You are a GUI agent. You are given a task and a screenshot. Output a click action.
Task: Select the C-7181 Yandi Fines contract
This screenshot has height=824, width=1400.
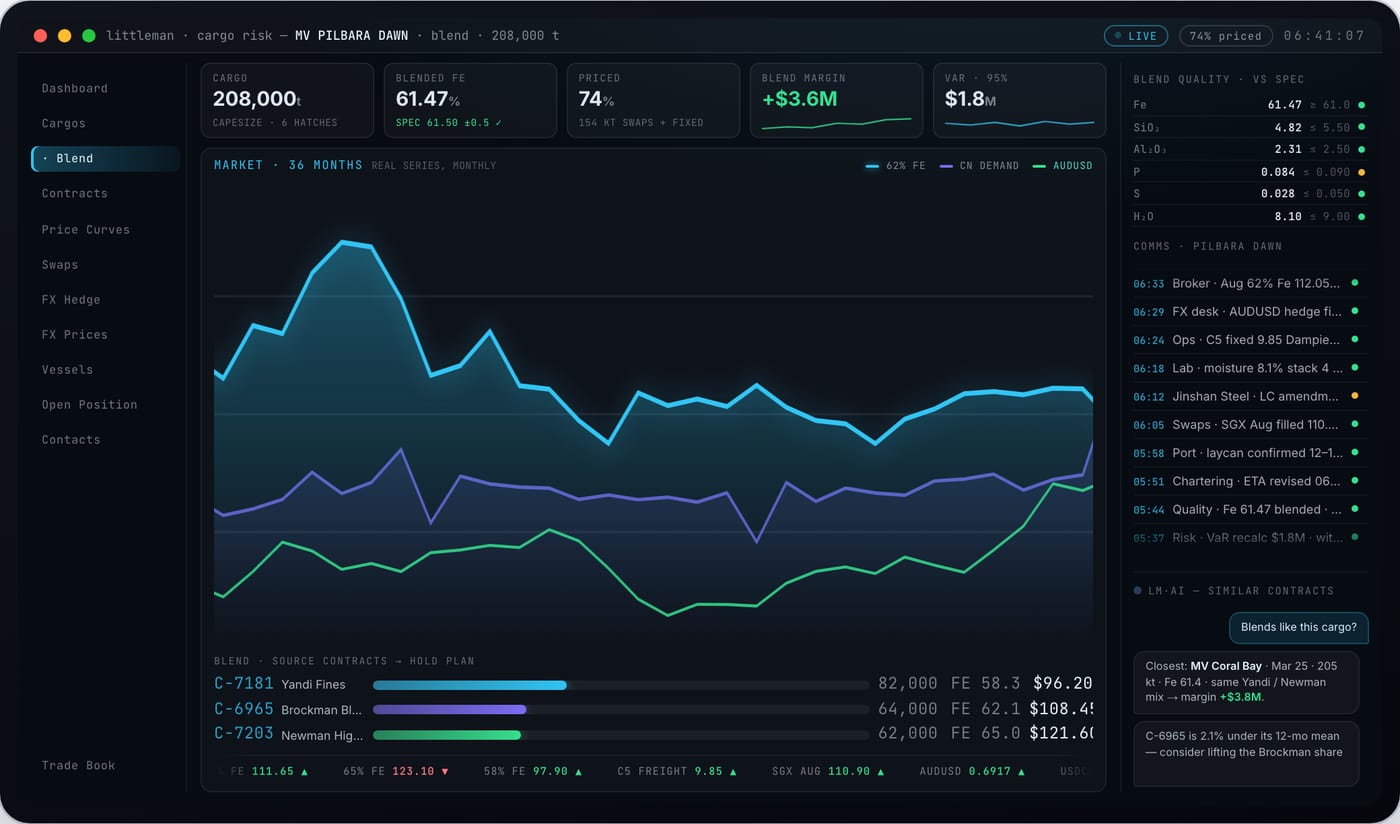652,684
